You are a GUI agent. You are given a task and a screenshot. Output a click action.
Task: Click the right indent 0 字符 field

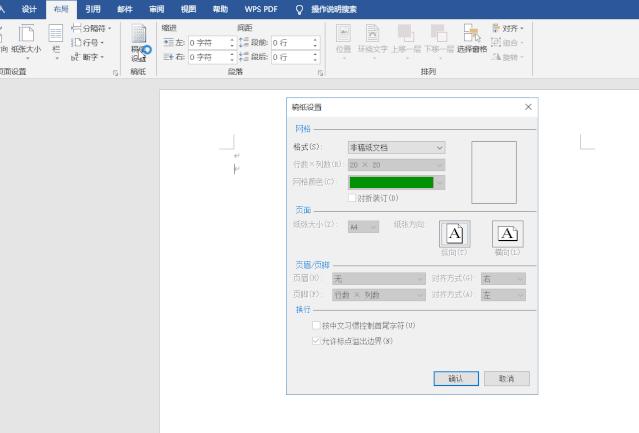tap(208, 57)
